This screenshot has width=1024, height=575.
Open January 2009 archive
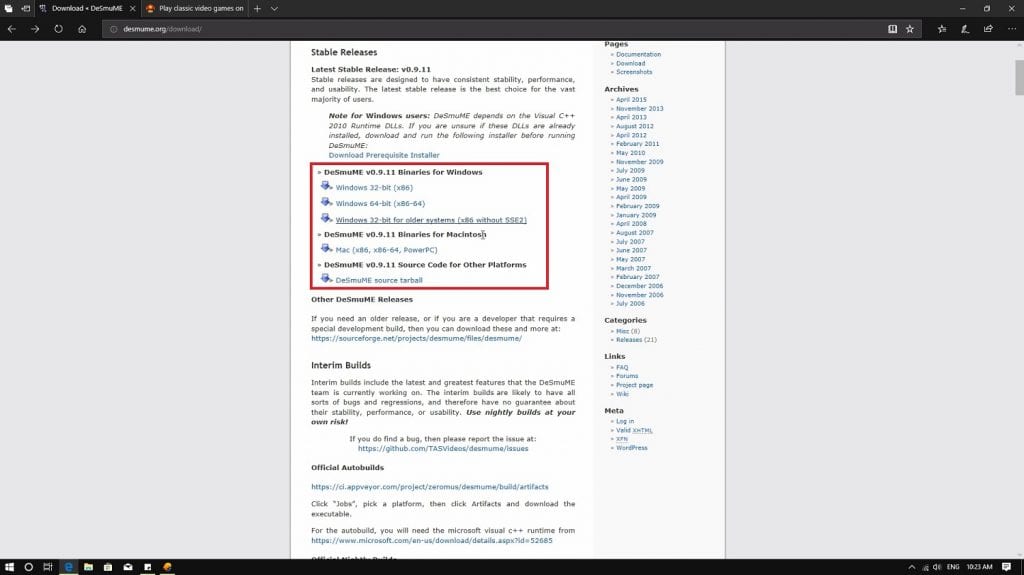pos(635,215)
